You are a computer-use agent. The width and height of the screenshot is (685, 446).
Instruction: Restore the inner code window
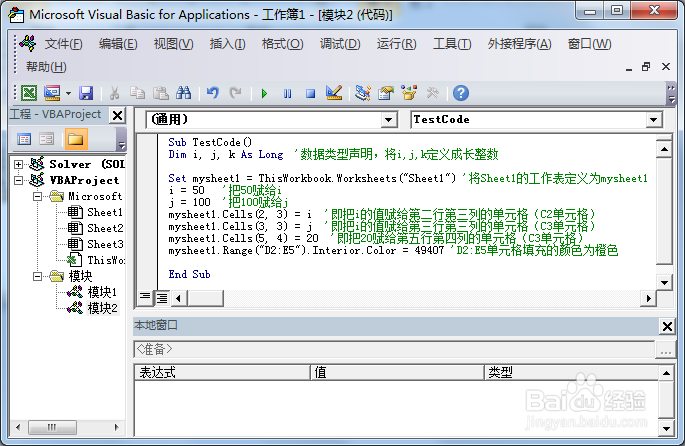tap(646, 67)
